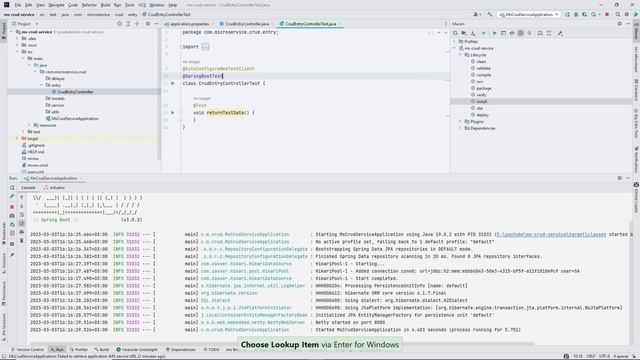The width and height of the screenshot is (640, 360).
Task: Select Console tab in Run panel
Action: coord(28,188)
